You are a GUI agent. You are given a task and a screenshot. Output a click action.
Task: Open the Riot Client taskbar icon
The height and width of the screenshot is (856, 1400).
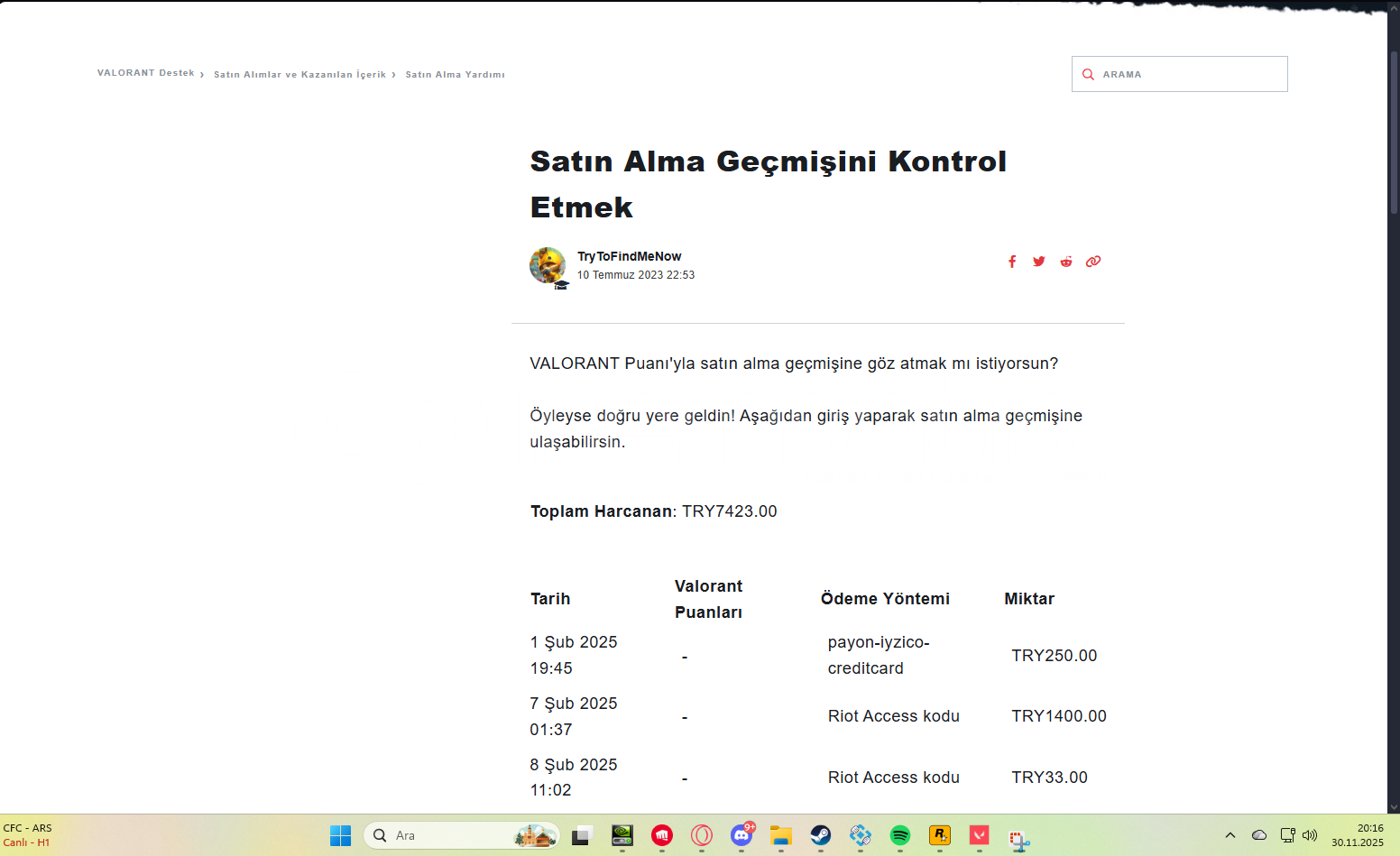coord(662,835)
